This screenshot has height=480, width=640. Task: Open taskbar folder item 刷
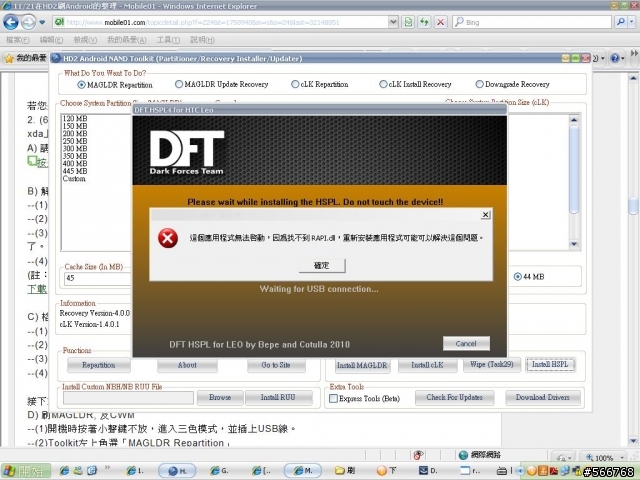click(x=345, y=471)
